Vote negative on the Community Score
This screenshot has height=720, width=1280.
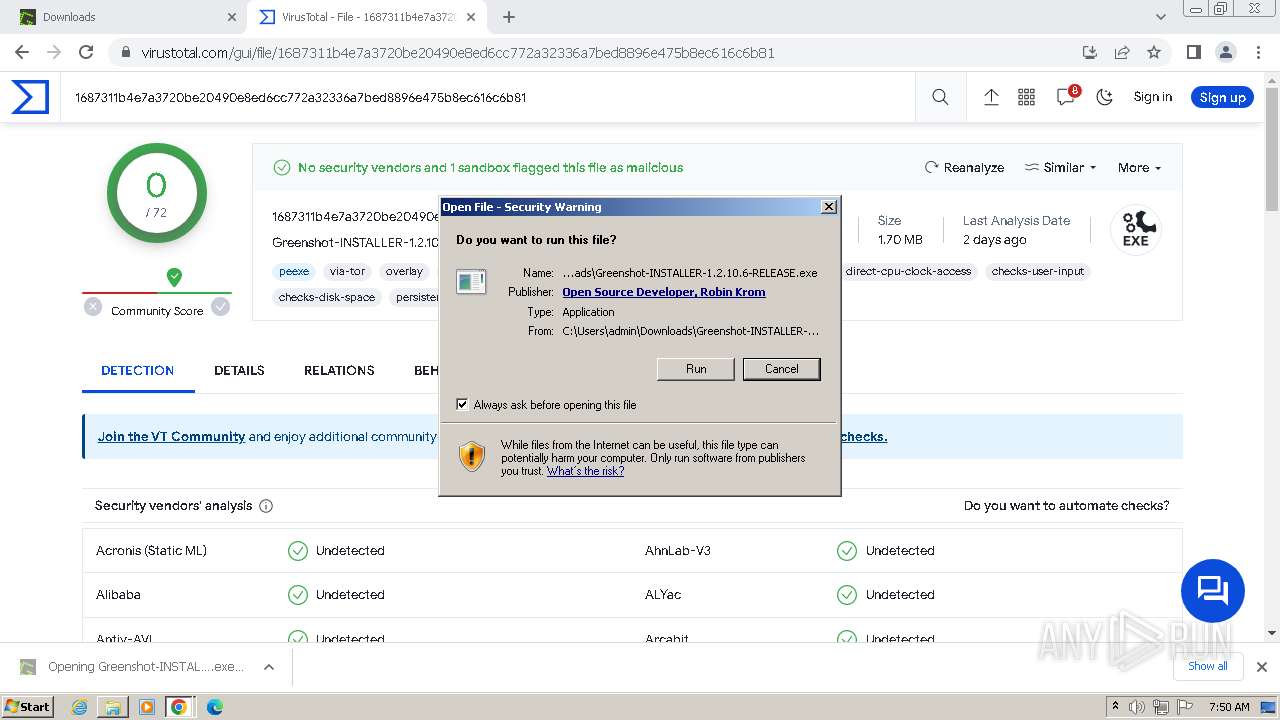(x=93, y=307)
